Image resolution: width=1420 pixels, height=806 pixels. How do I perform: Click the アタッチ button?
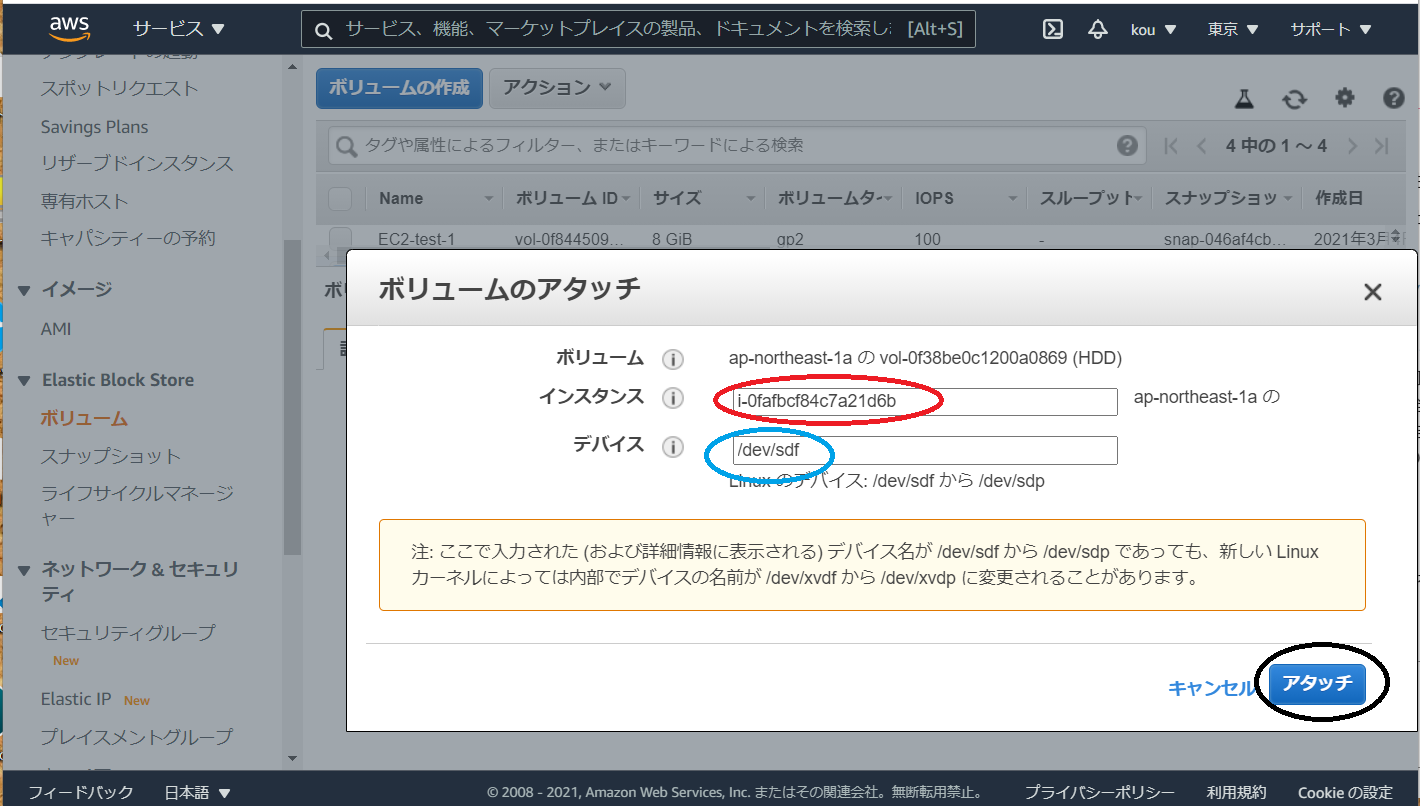(x=1320, y=686)
